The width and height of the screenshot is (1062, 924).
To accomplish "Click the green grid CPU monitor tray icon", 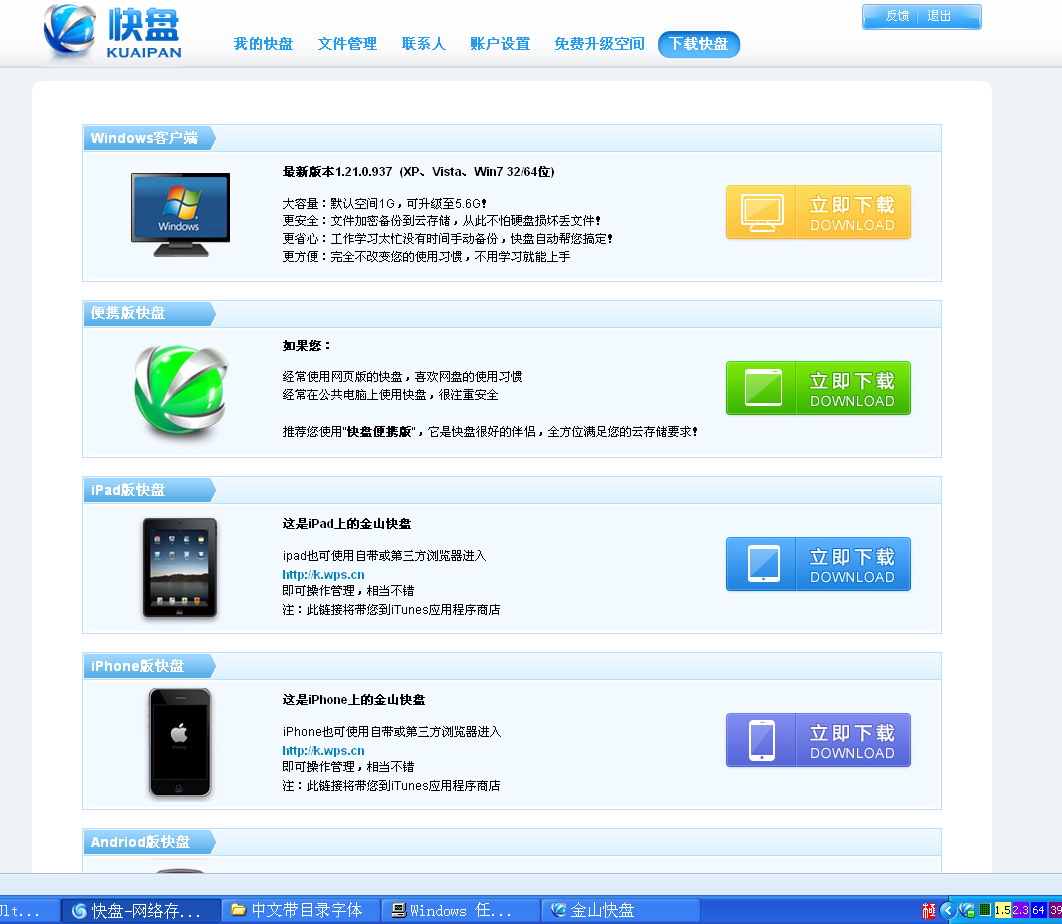I will pos(985,910).
